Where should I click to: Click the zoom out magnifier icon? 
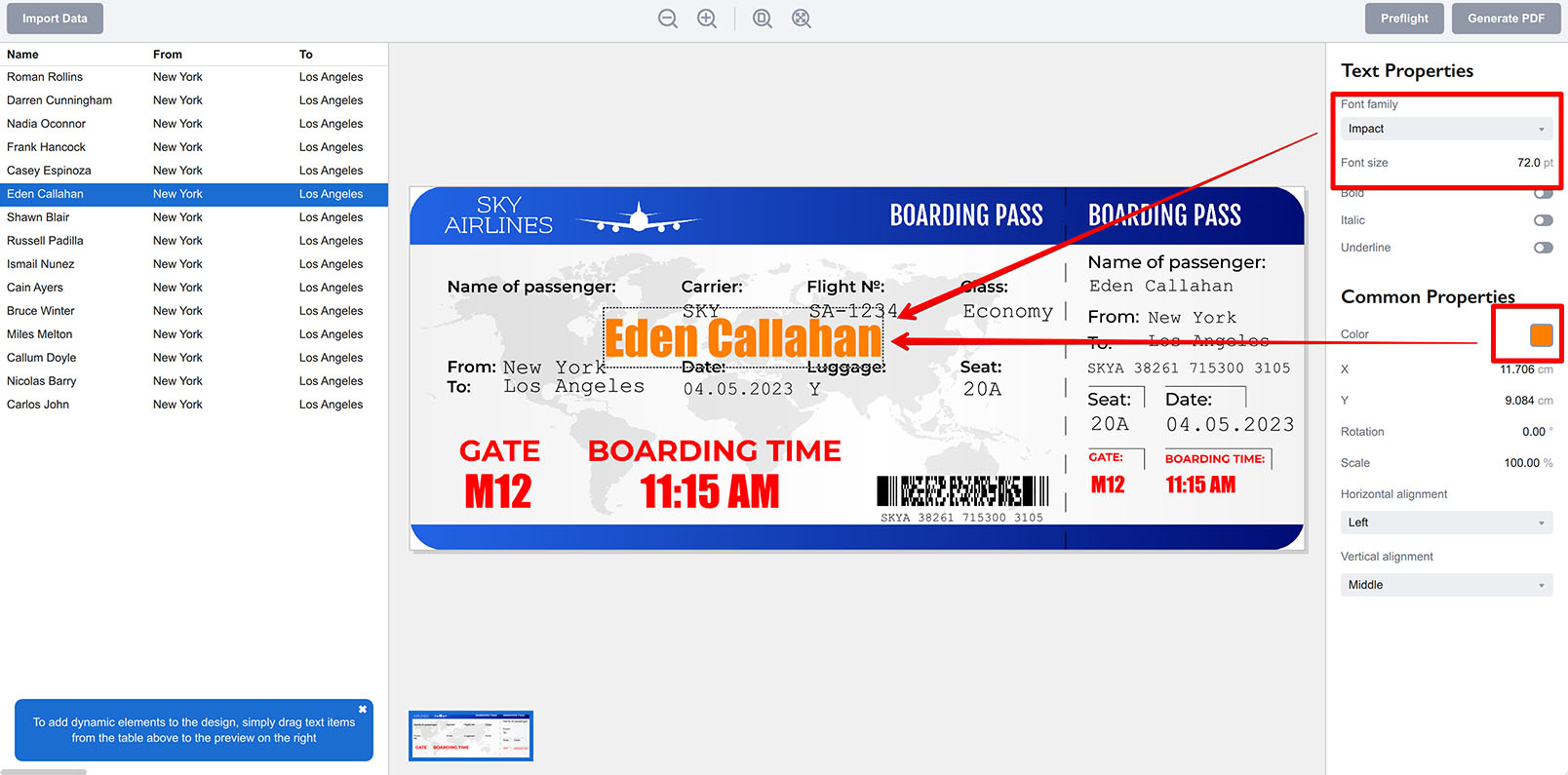click(667, 19)
